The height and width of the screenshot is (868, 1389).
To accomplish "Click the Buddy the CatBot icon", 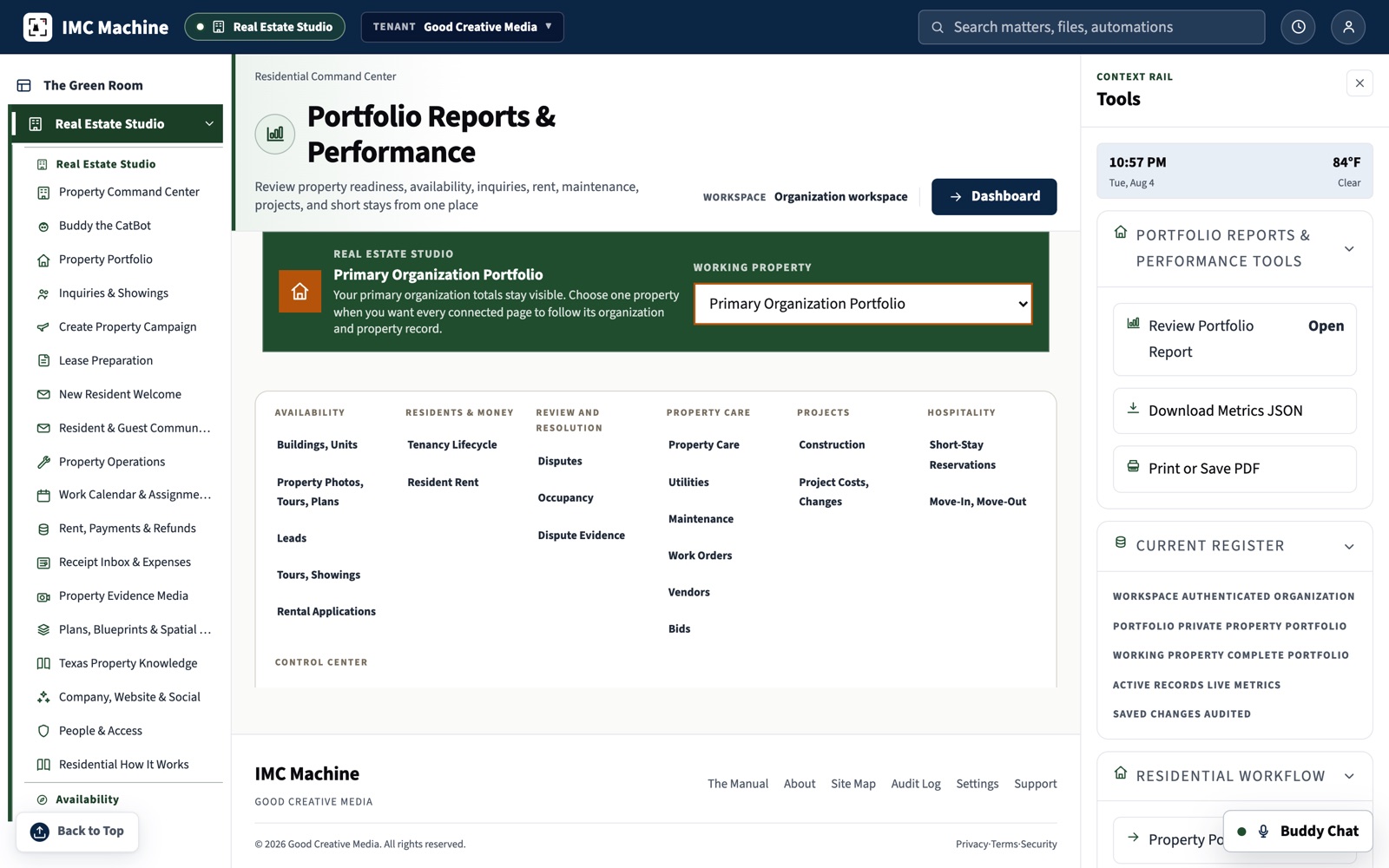I will click(43, 227).
